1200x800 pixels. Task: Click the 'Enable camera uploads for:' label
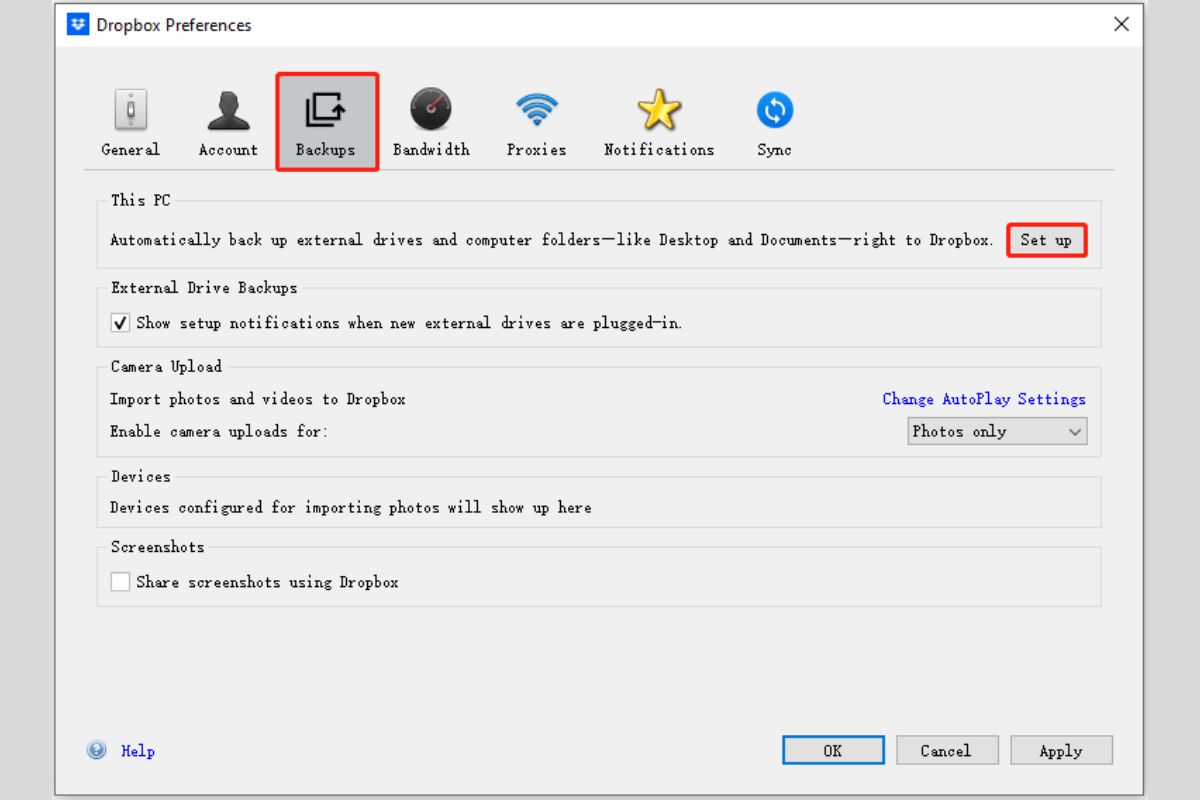pos(219,432)
